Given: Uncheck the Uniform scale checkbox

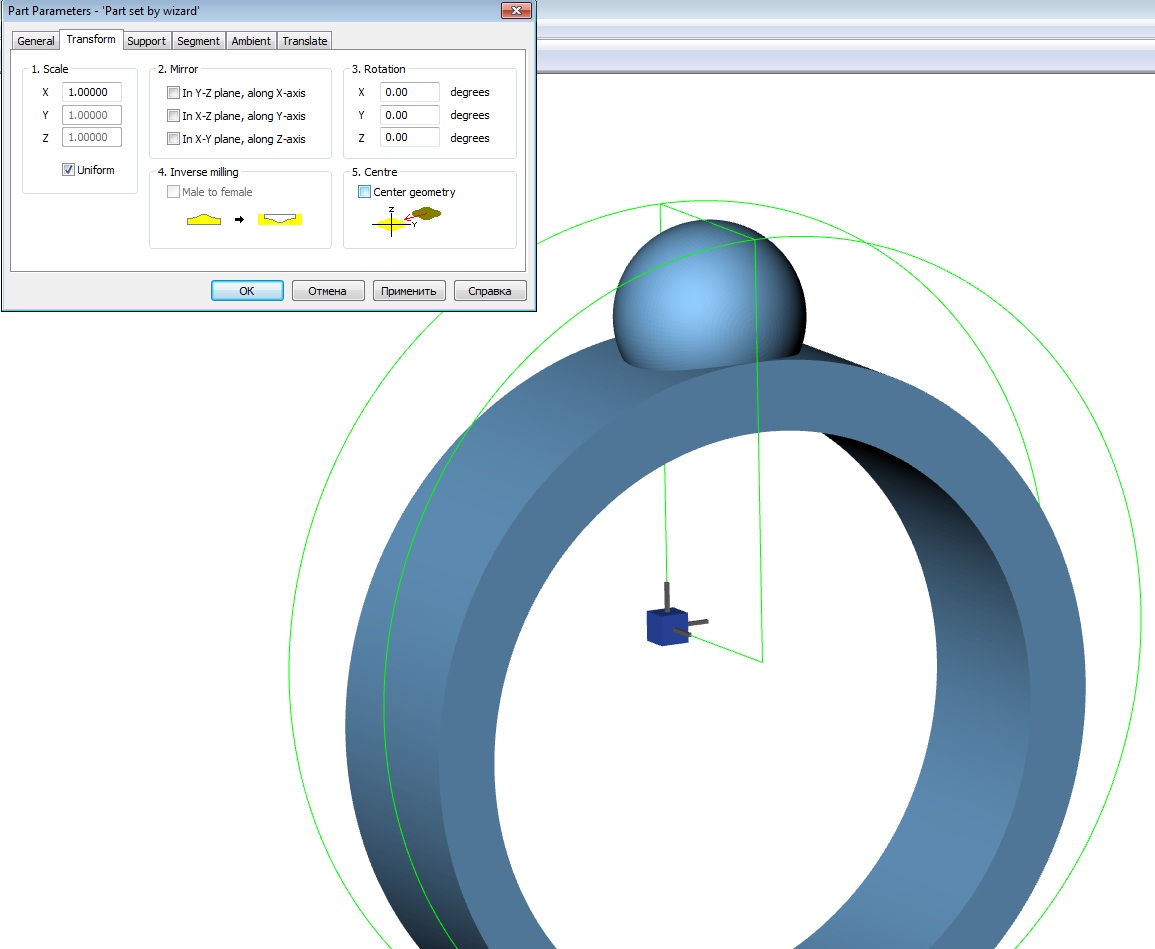Looking at the screenshot, I should (x=69, y=170).
